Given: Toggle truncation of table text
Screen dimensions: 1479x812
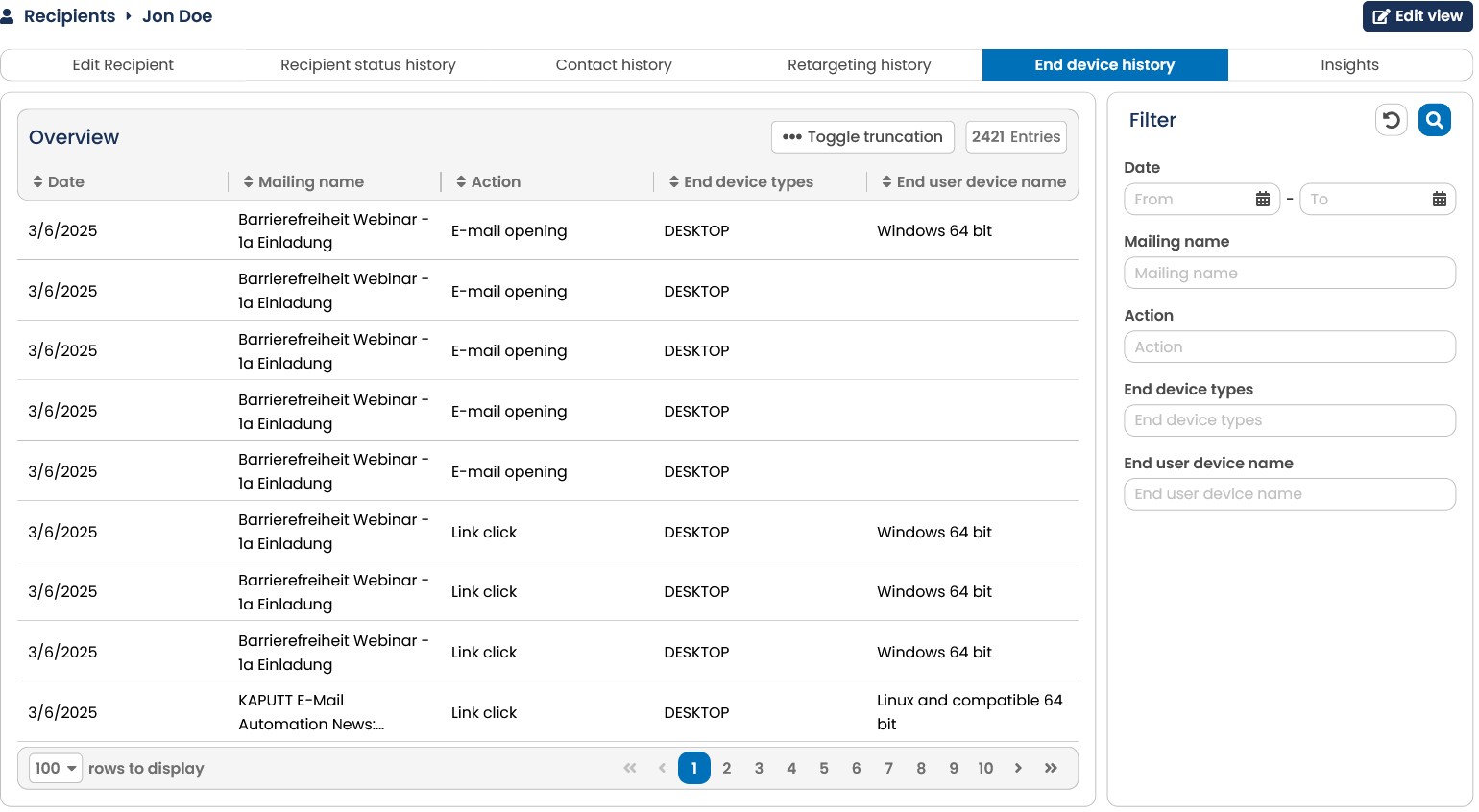Looking at the screenshot, I should pyautogui.click(x=862, y=137).
